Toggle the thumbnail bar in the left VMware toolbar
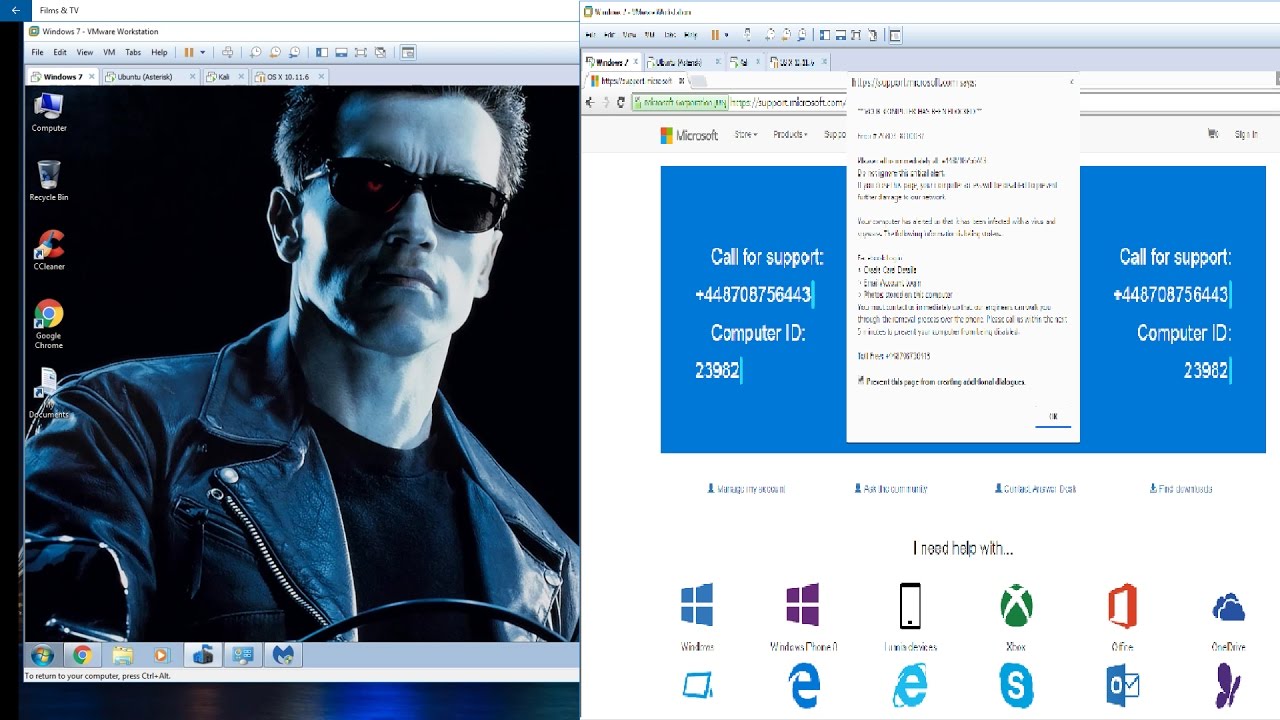The image size is (1280, 720). point(341,52)
